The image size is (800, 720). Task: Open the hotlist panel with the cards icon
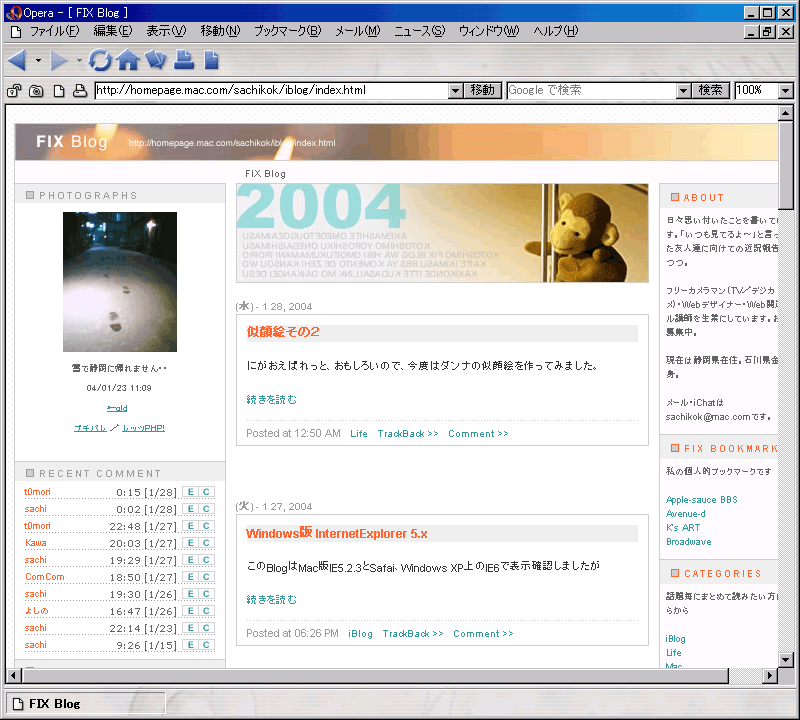coord(156,60)
